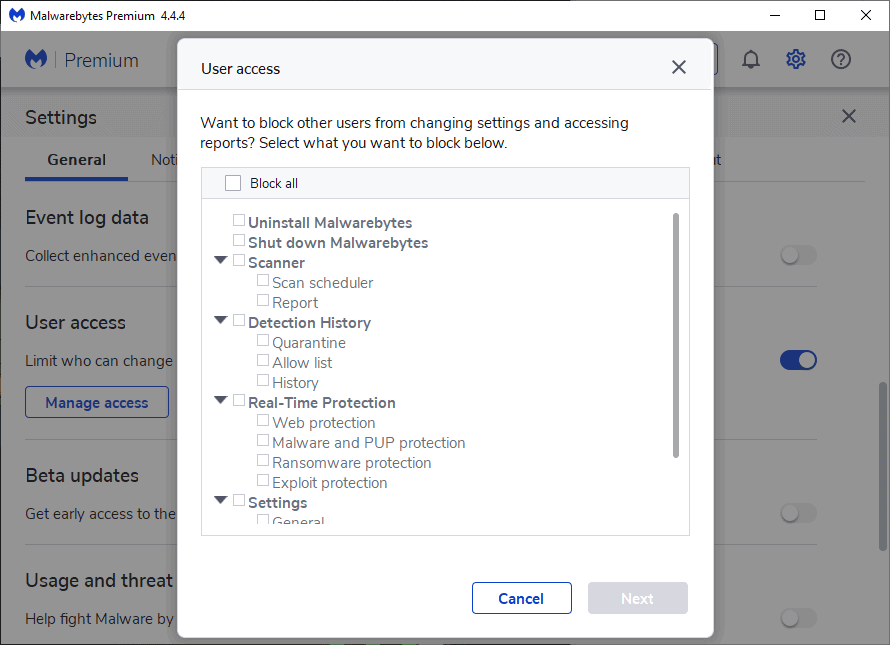The width and height of the screenshot is (890, 645).
Task: Click the Malwarebytes icon in the title bar
Action: (x=16, y=15)
